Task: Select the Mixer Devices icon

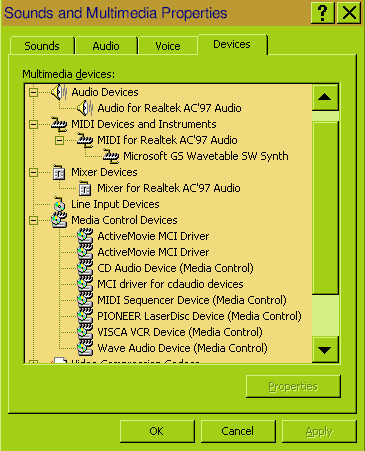Action: 59,172
